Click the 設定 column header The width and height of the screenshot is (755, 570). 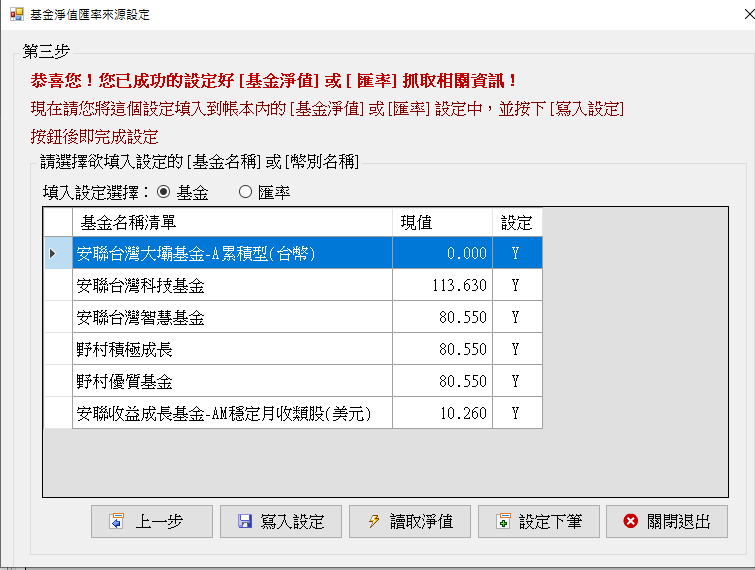tap(518, 222)
